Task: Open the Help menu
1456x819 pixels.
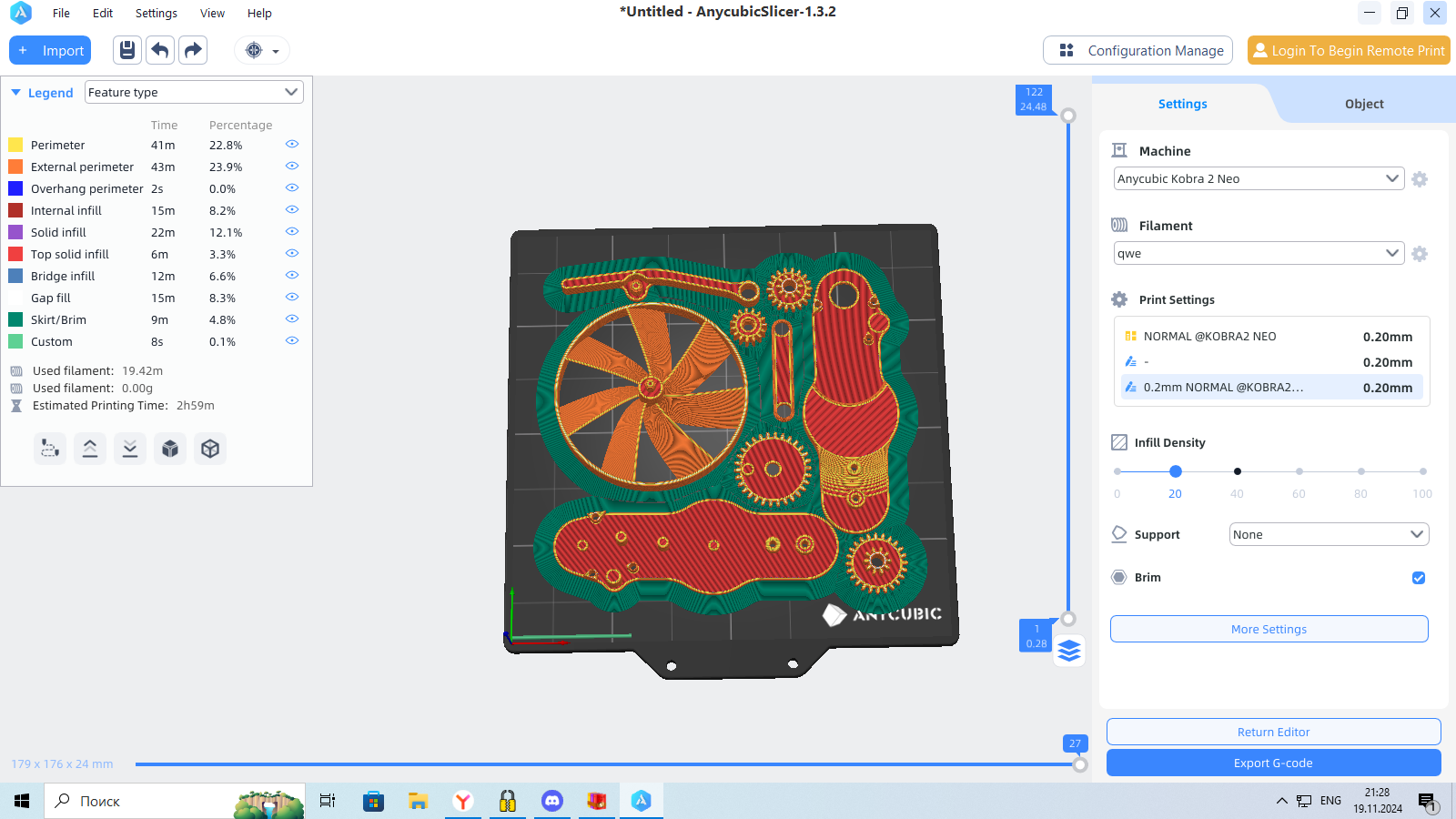Action: click(259, 13)
